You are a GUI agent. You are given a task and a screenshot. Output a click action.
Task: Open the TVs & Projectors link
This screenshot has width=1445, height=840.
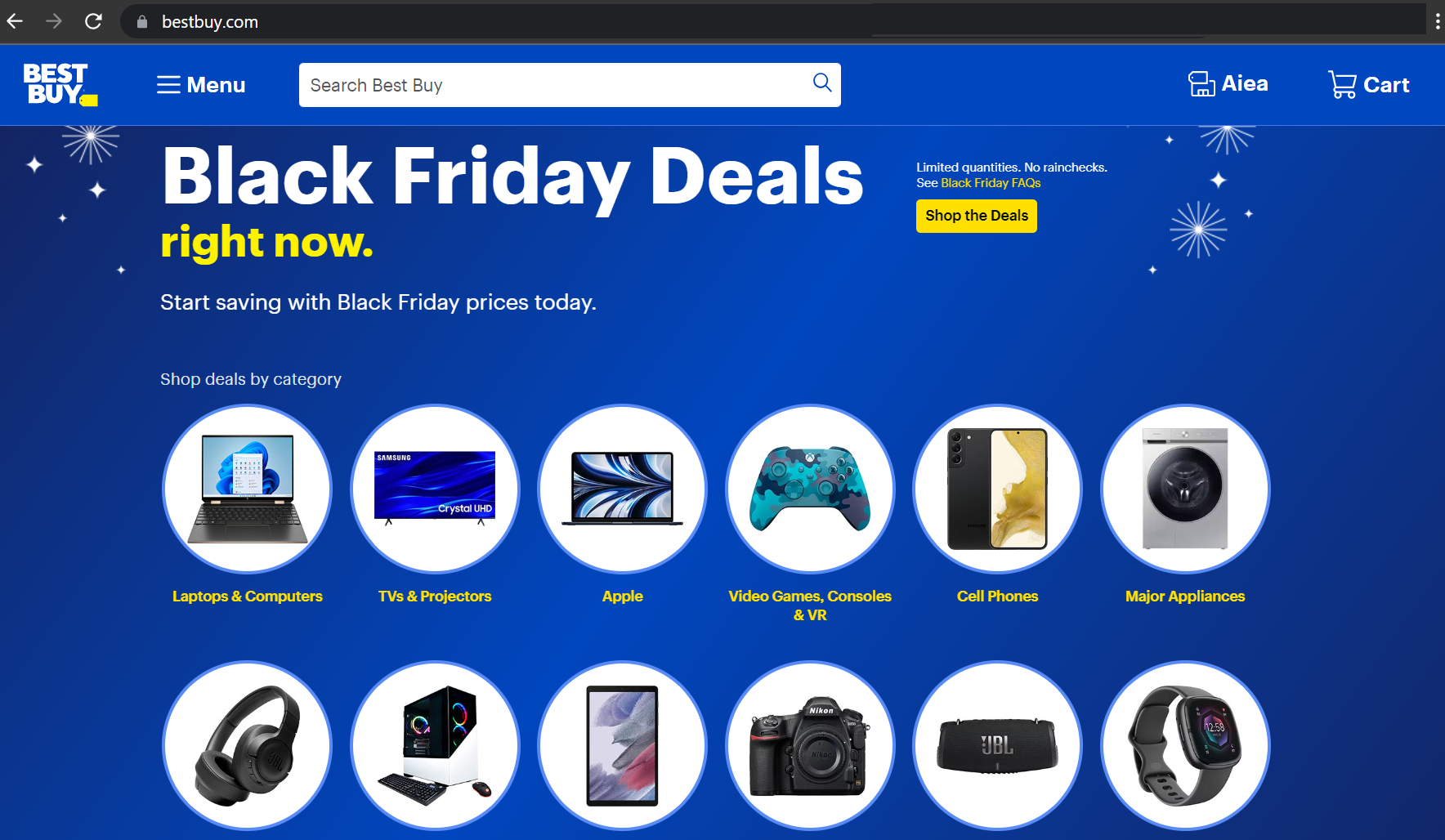435,596
